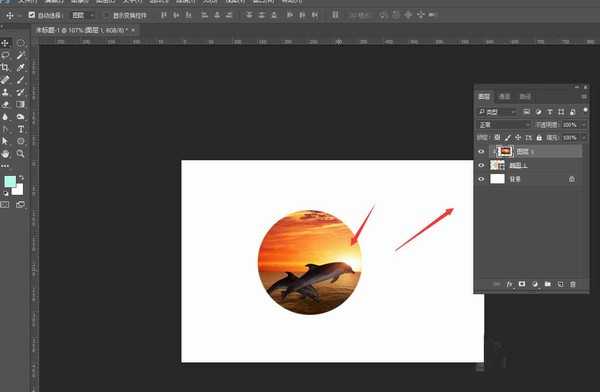Hide the top sunset image layer
This screenshot has width=600, height=392.
coord(481,152)
